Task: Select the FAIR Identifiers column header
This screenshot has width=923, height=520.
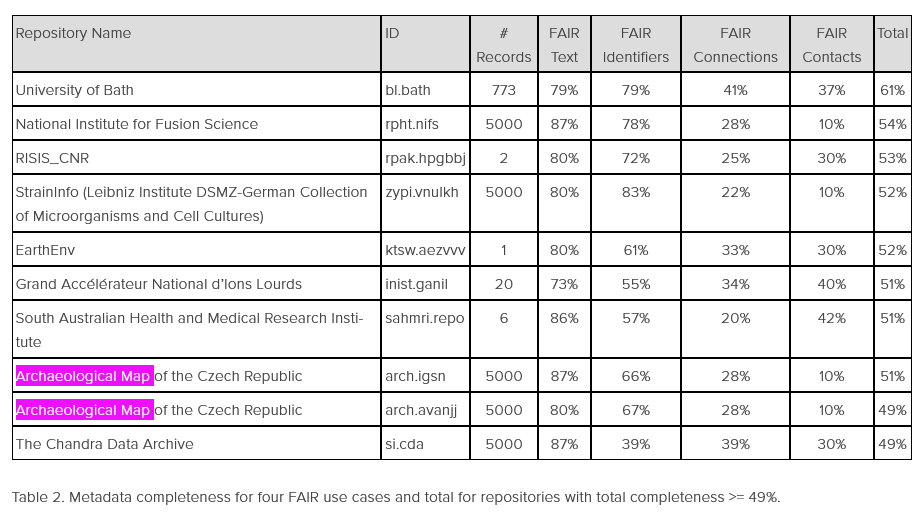Action: 636,45
